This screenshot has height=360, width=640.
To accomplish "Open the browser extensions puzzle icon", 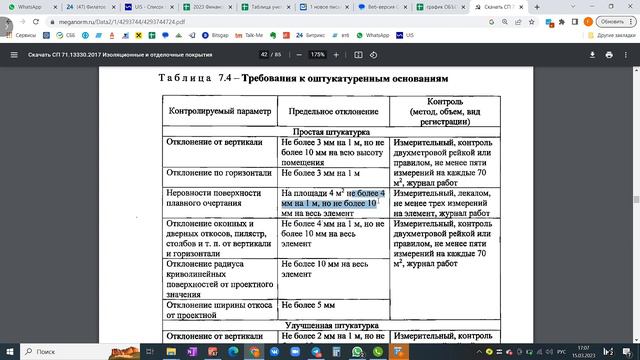I will (562, 22).
